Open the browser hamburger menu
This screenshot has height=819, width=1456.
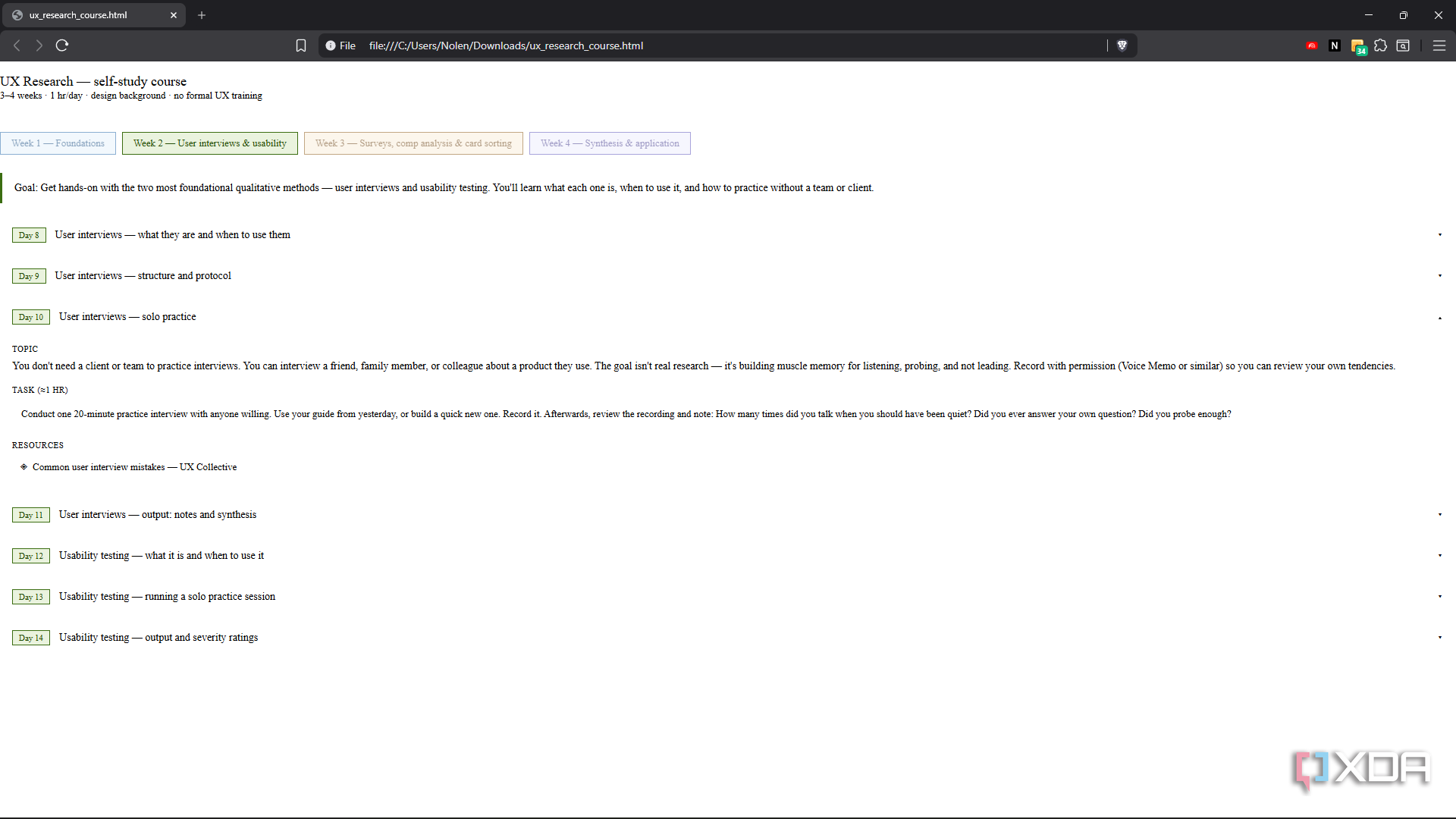pos(1439,45)
